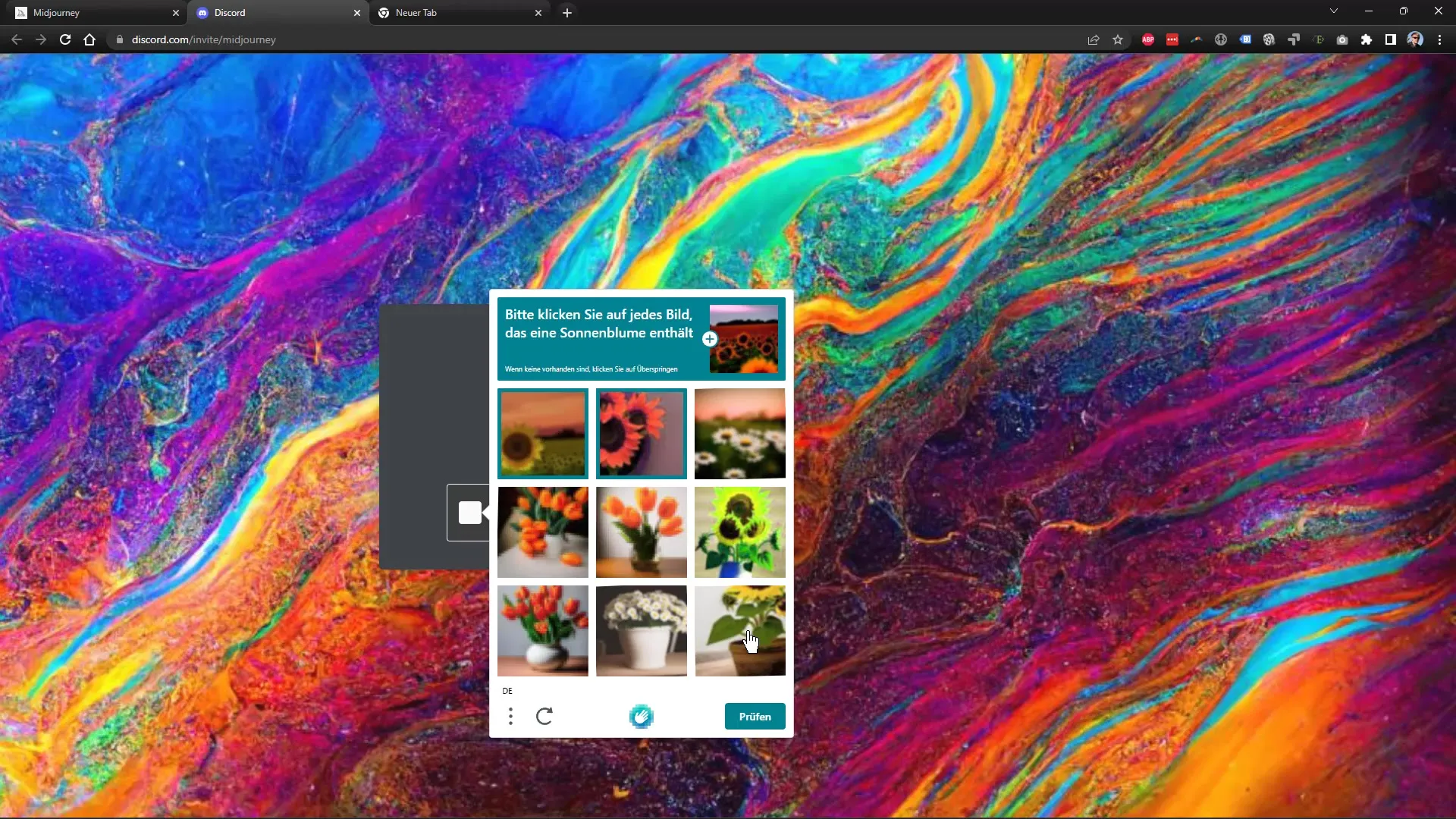Click the orange tulips in white vase image
Screen dimensions: 1456x819
(543, 532)
